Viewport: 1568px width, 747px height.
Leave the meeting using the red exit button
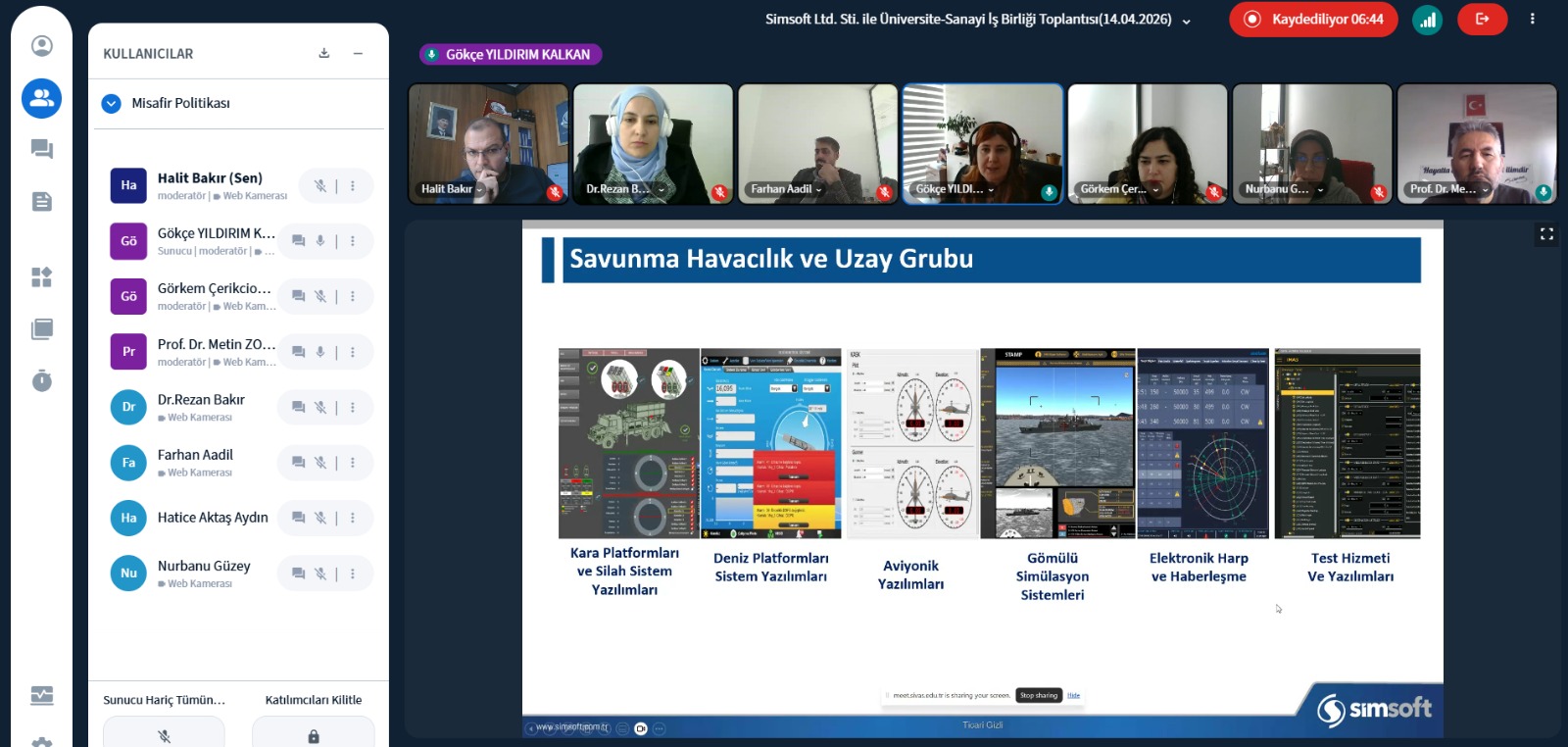click(x=1482, y=20)
